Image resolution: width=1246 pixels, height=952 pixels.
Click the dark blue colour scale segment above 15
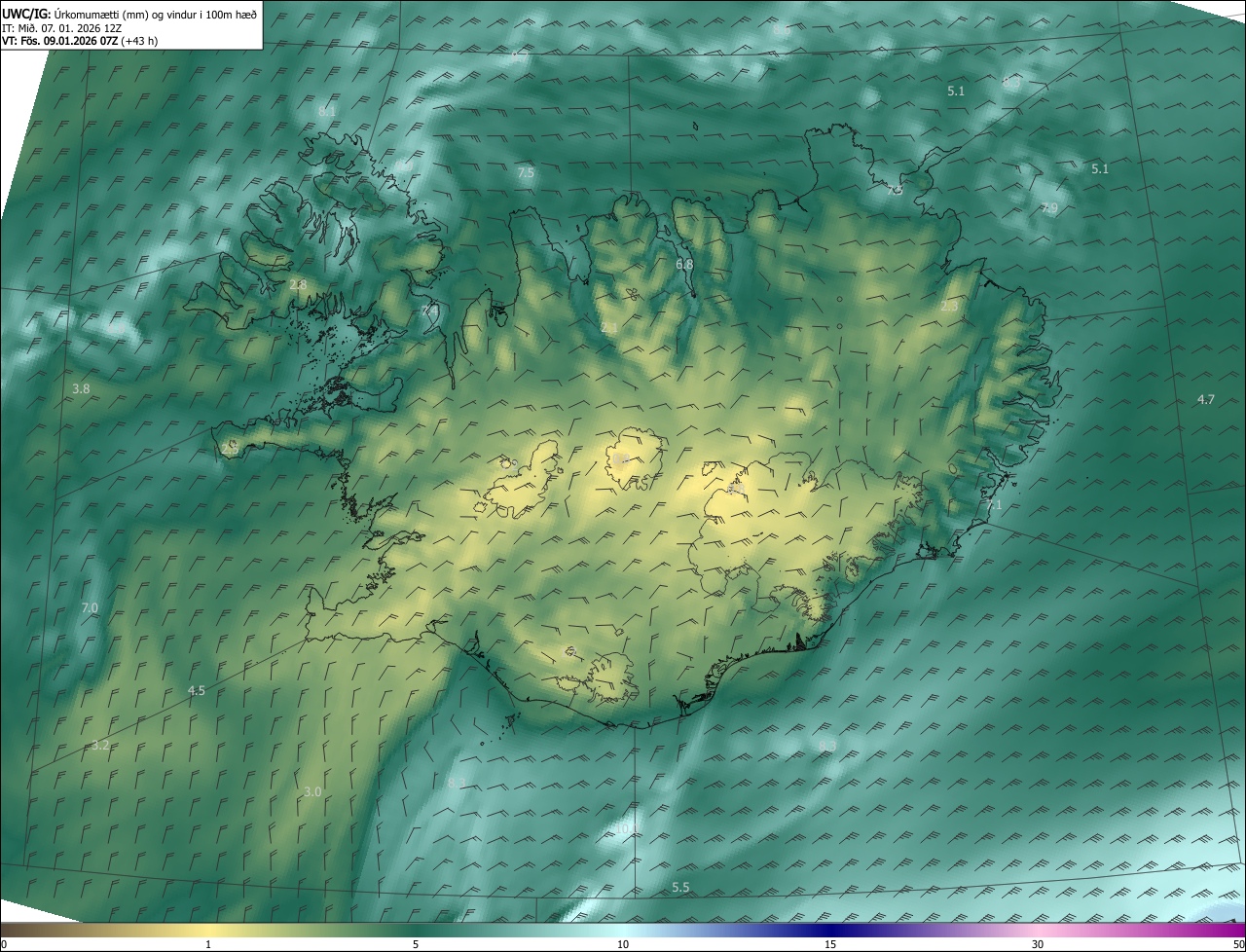click(x=830, y=930)
